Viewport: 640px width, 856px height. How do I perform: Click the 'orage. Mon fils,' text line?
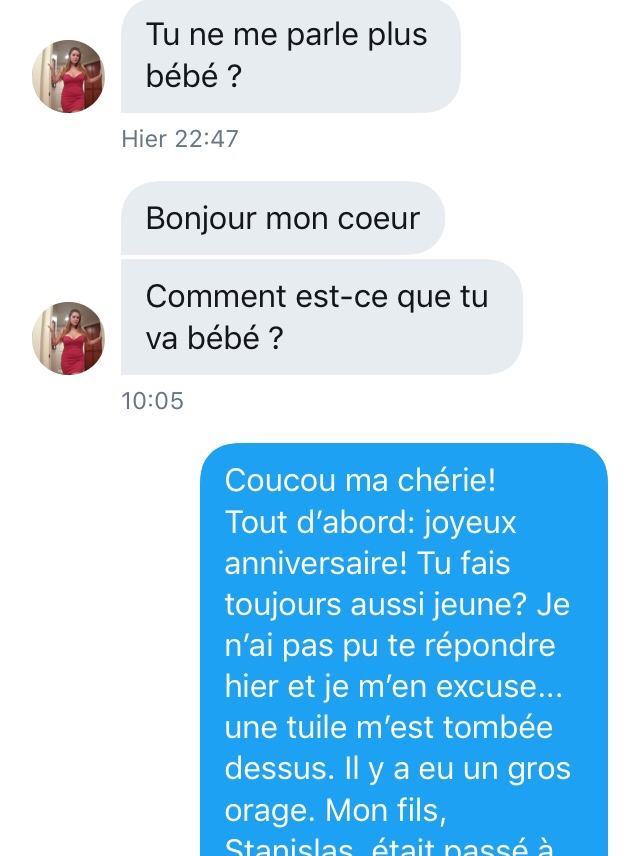[335, 810]
